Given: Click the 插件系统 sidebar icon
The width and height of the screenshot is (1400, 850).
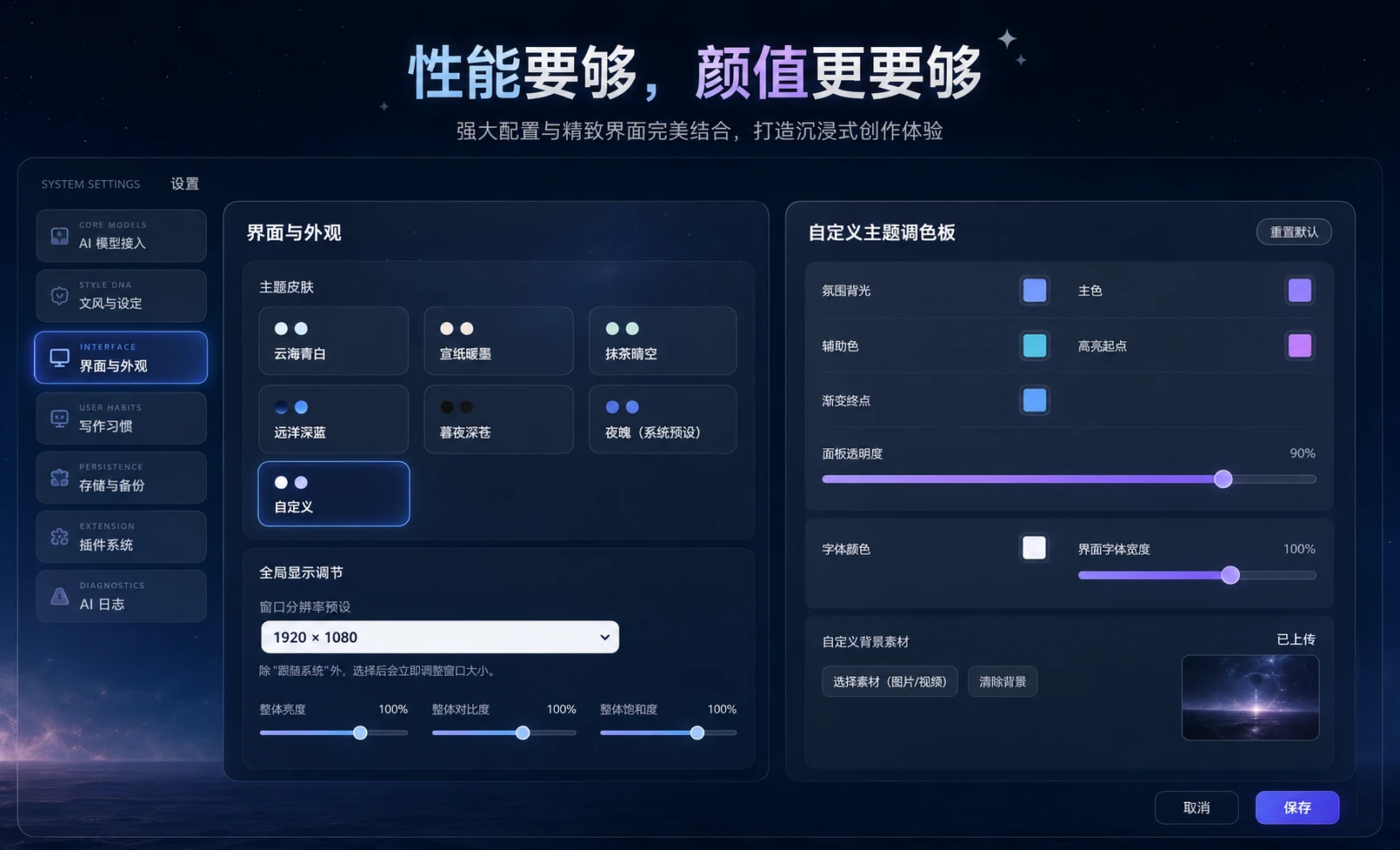Looking at the screenshot, I should point(59,537).
